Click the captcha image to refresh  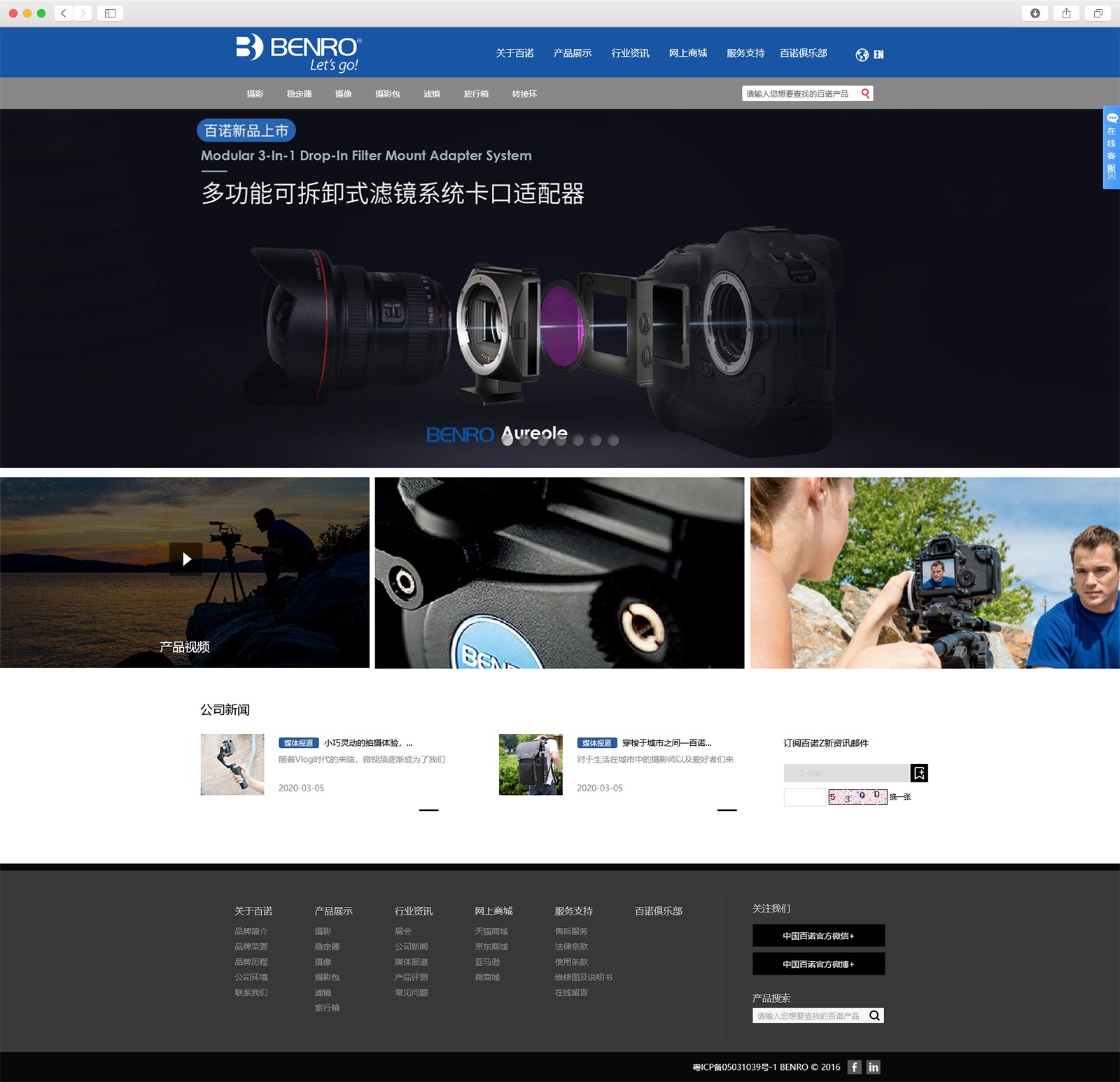pos(857,797)
